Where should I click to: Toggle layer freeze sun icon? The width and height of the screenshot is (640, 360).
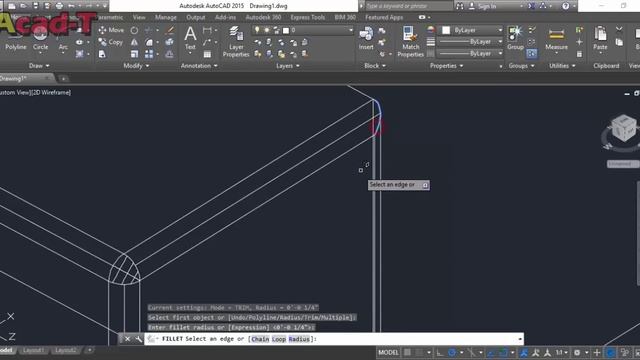coord(267,30)
